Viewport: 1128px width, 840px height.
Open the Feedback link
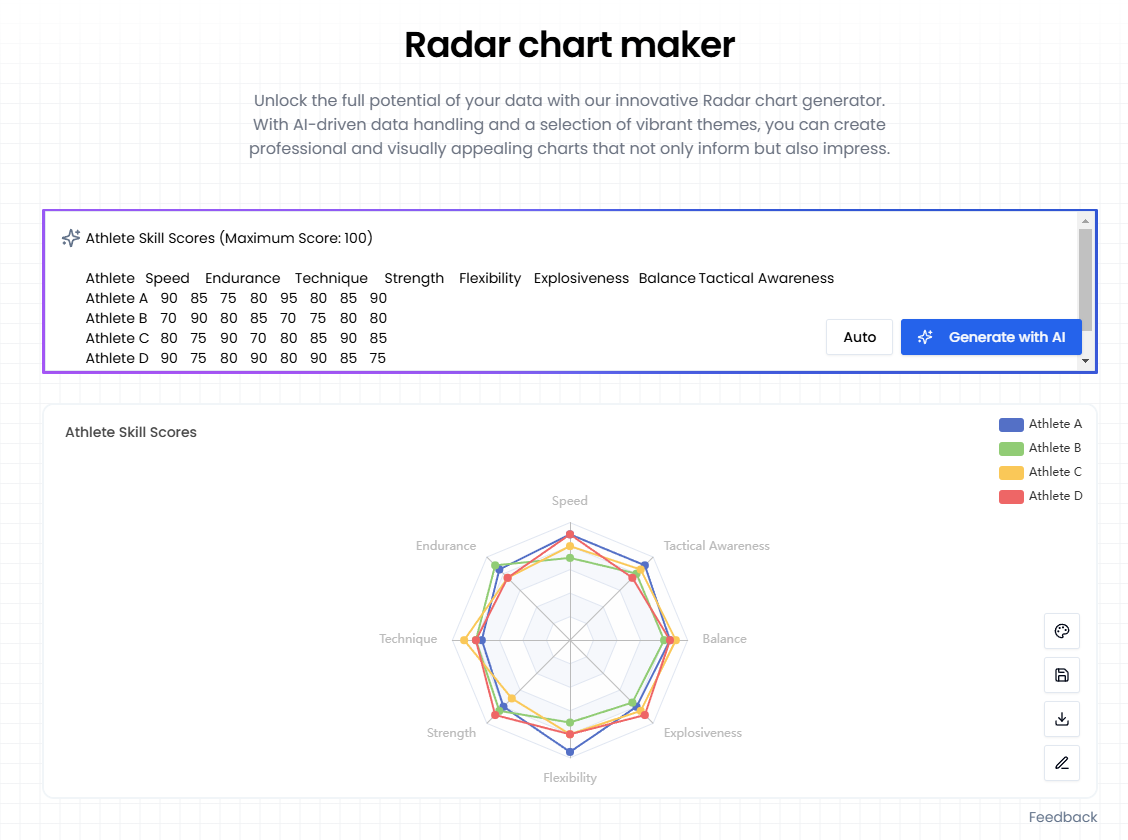pos(1062,817)
